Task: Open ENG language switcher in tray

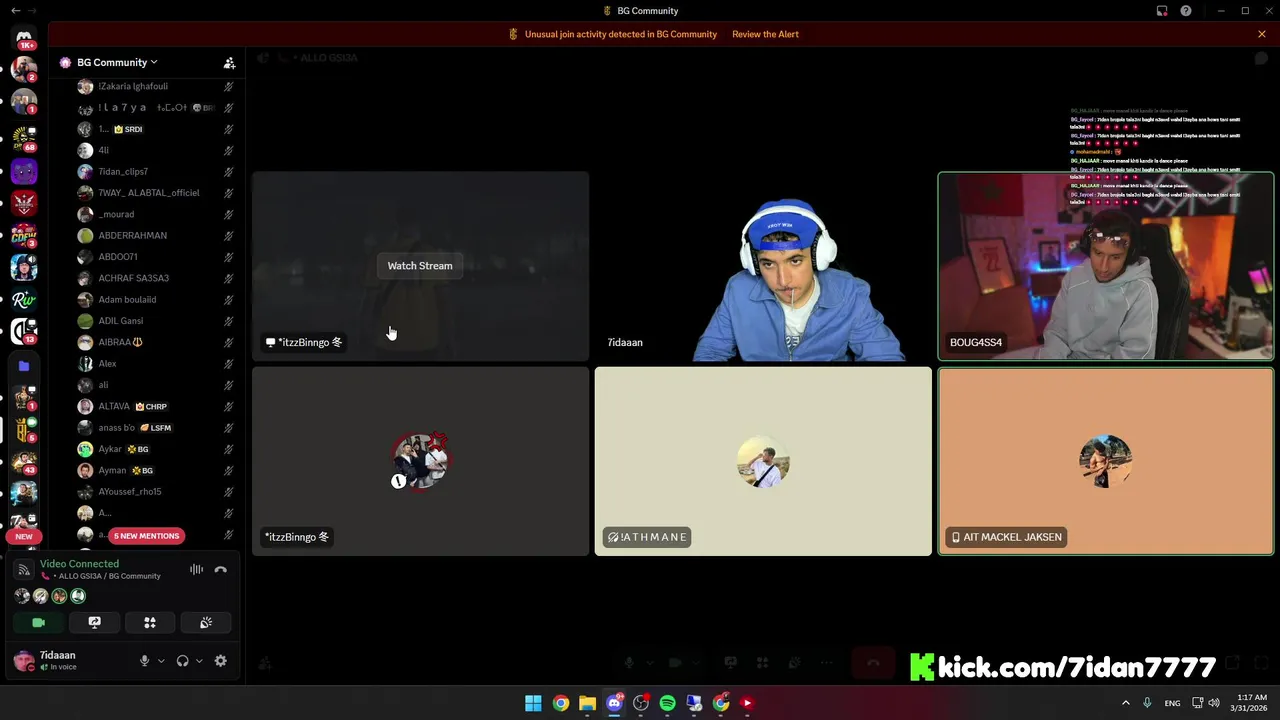Action: [x=1172, y=703]
